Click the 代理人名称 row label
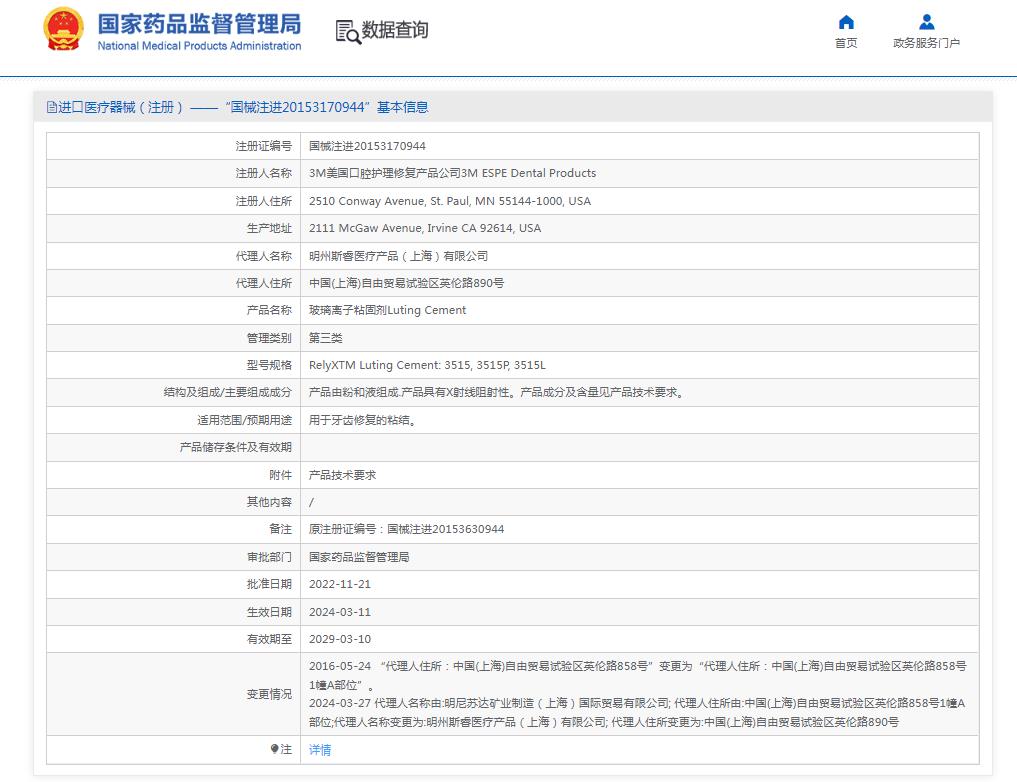 (x=263, y=256)
